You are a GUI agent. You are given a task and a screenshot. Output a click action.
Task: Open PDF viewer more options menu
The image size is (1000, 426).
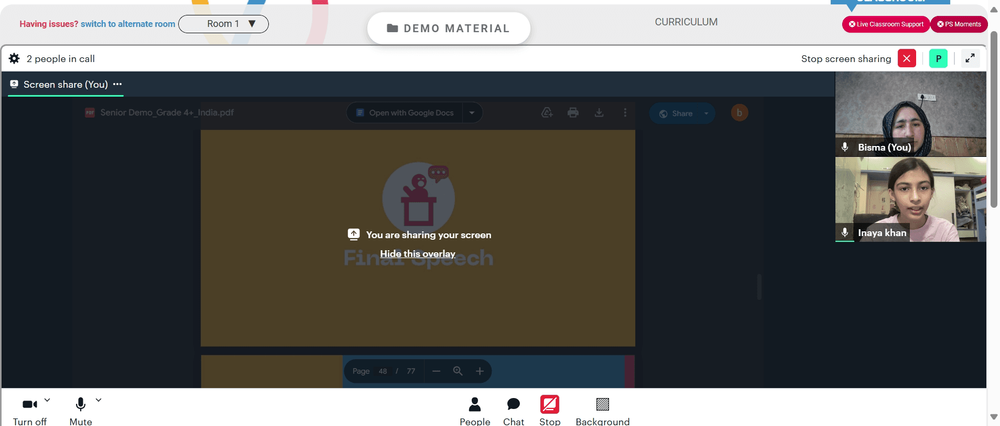[x=625, y=113]
